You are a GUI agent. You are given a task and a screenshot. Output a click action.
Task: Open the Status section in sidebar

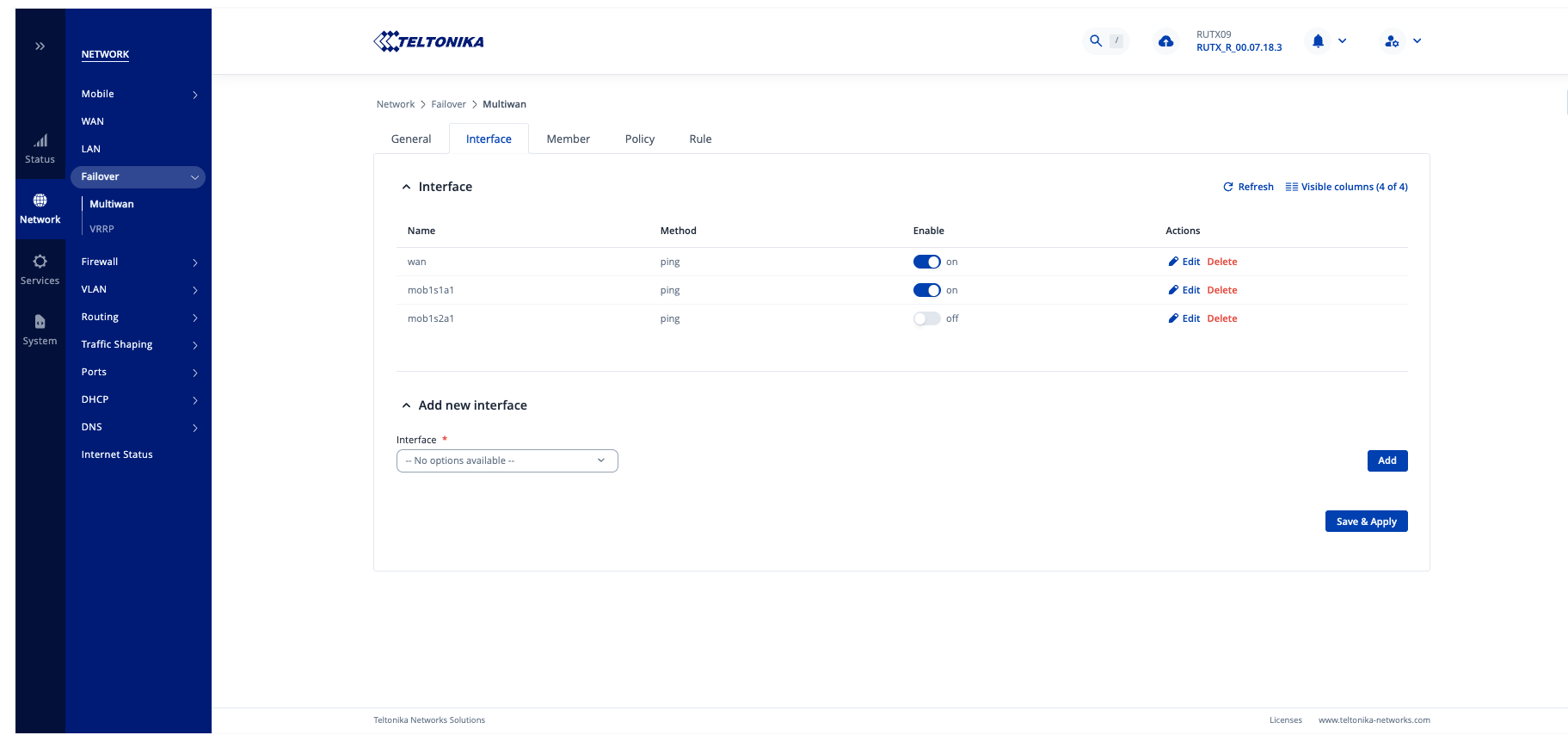40,148
